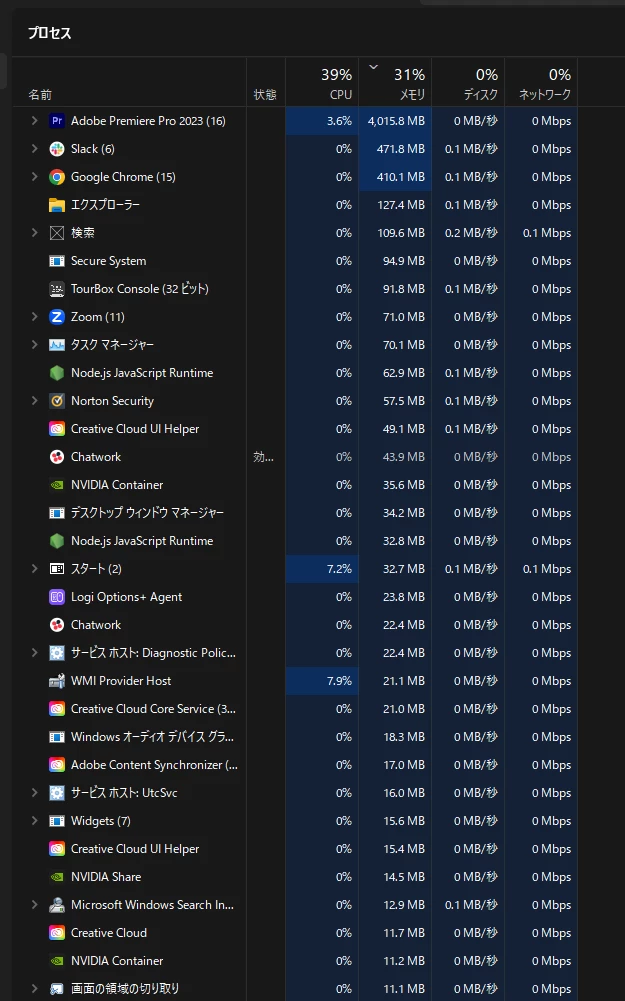Sort by CPU column header
625x1001 pixels.
click(x=322, y=82)
